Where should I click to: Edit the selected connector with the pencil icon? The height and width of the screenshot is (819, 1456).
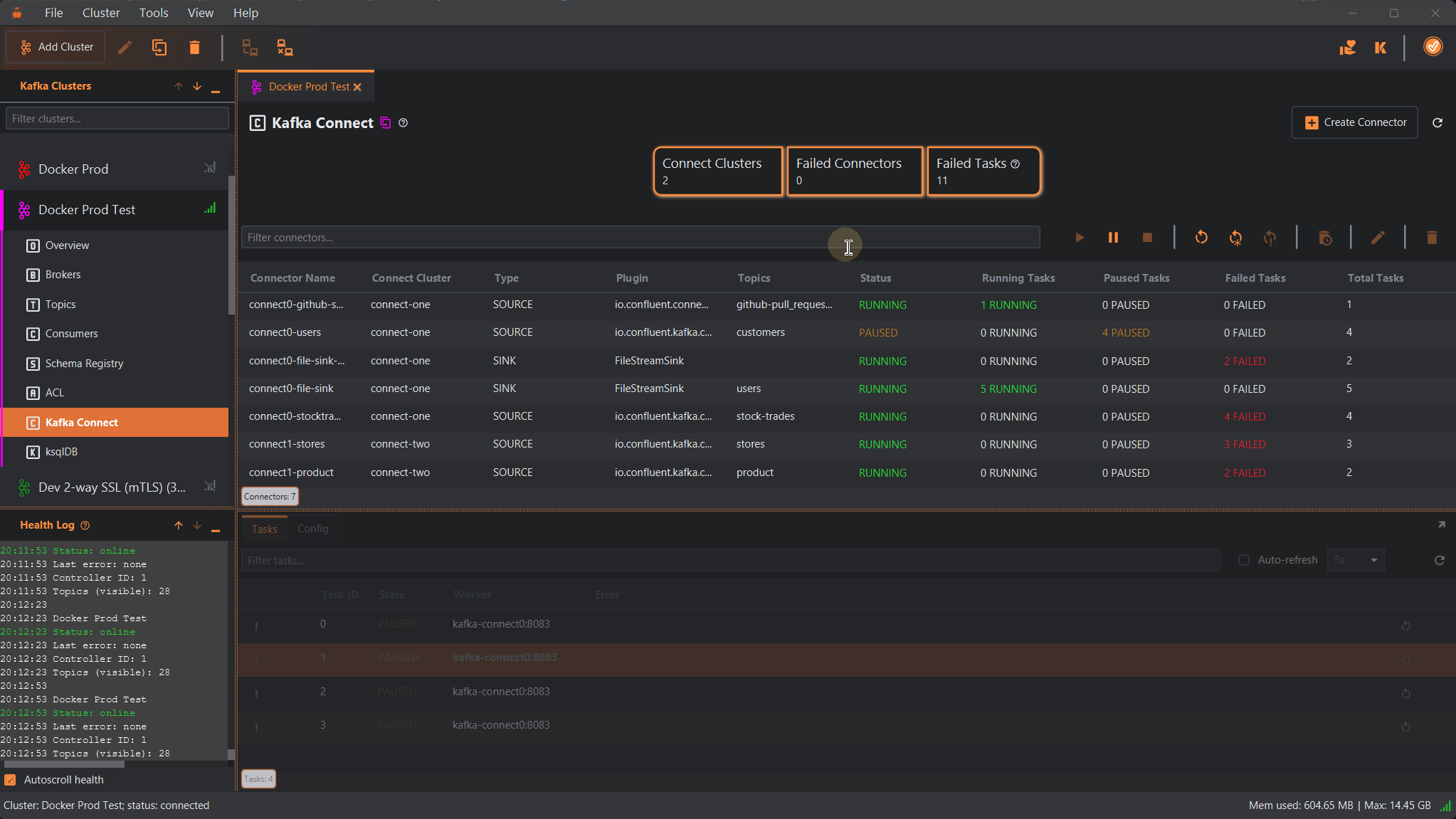tap(1378, 238)
